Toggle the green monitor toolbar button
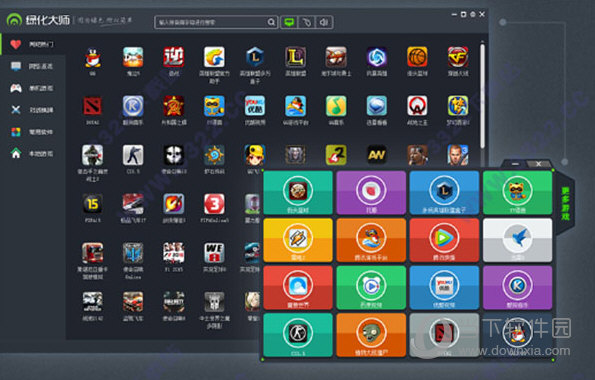 pyautogui.click(x=289, y=22)
